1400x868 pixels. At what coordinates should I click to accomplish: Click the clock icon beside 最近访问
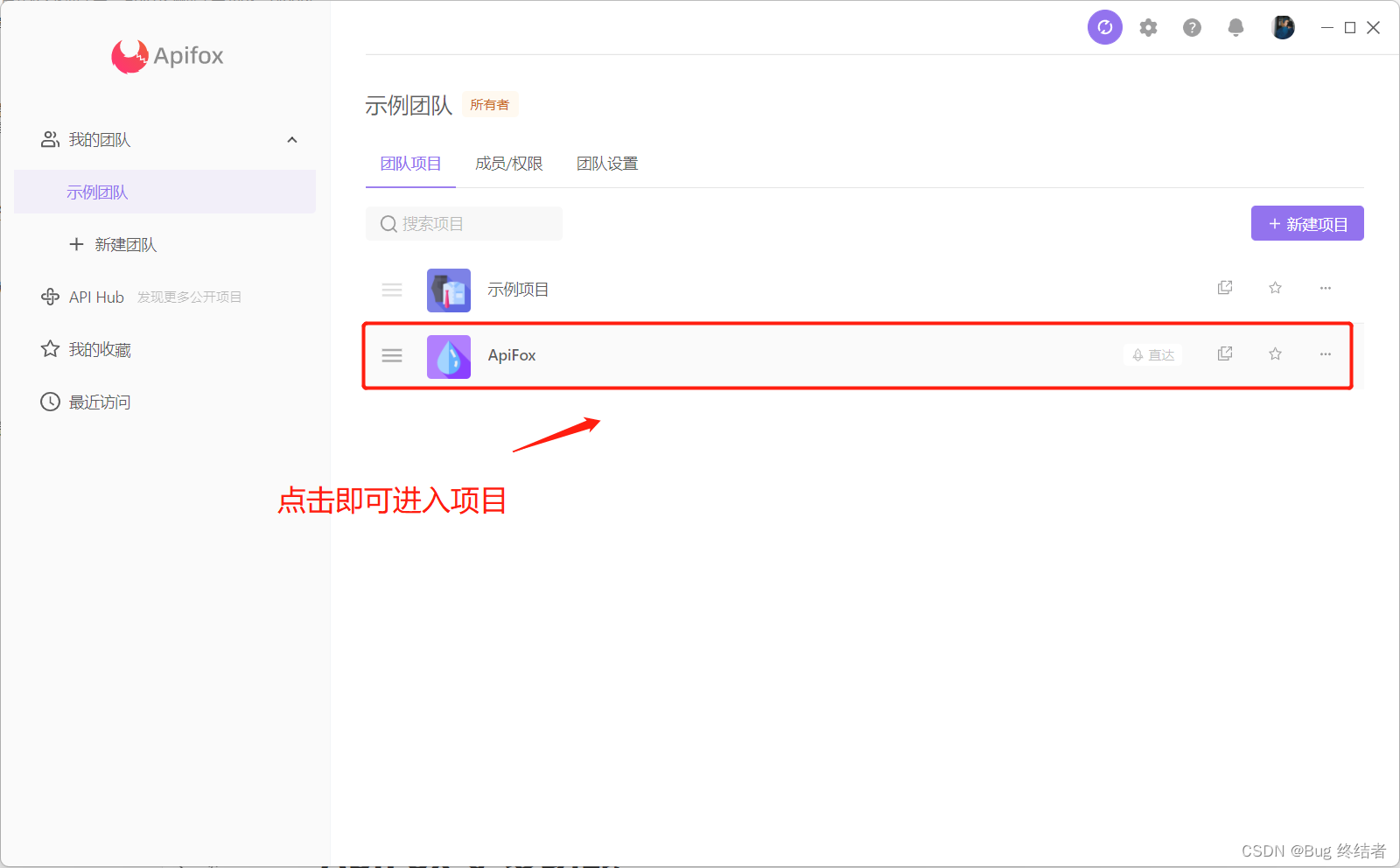pos(51,402)
